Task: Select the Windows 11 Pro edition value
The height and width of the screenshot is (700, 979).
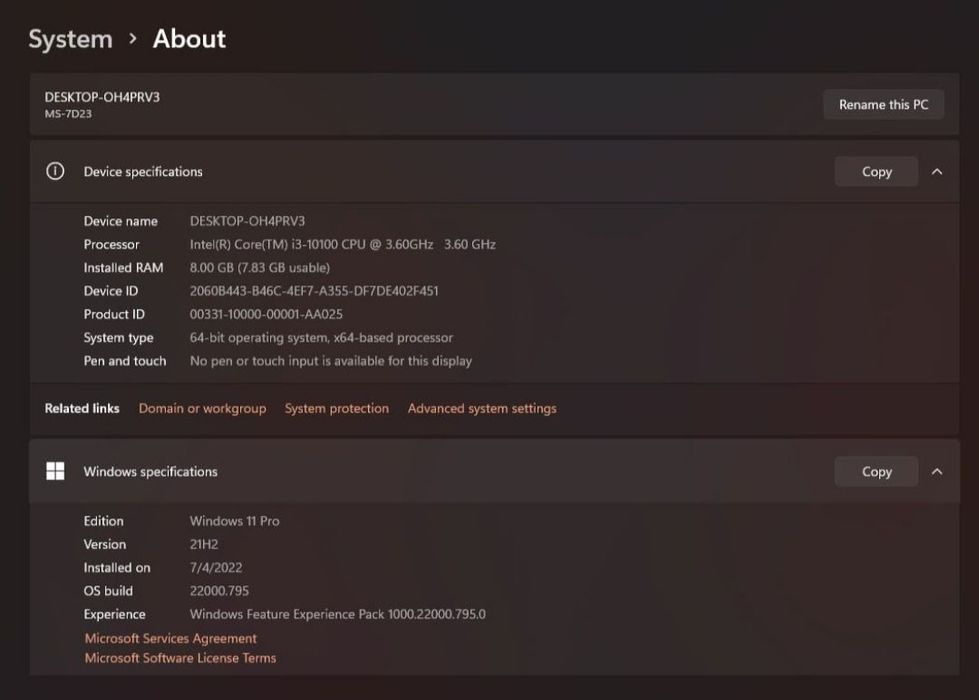Action: pos(235,521)
